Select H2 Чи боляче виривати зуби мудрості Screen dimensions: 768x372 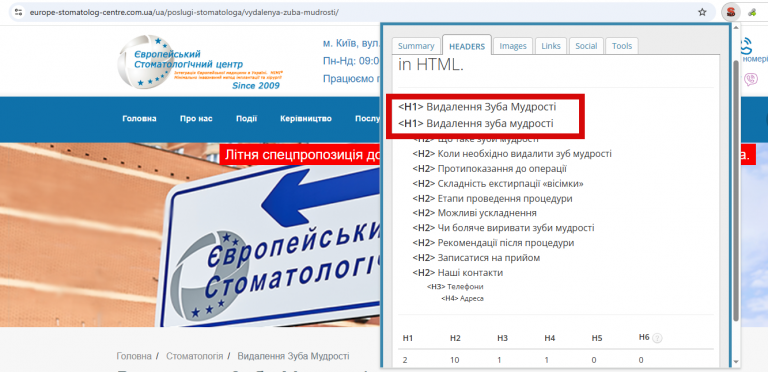click(x=504, y=228)
